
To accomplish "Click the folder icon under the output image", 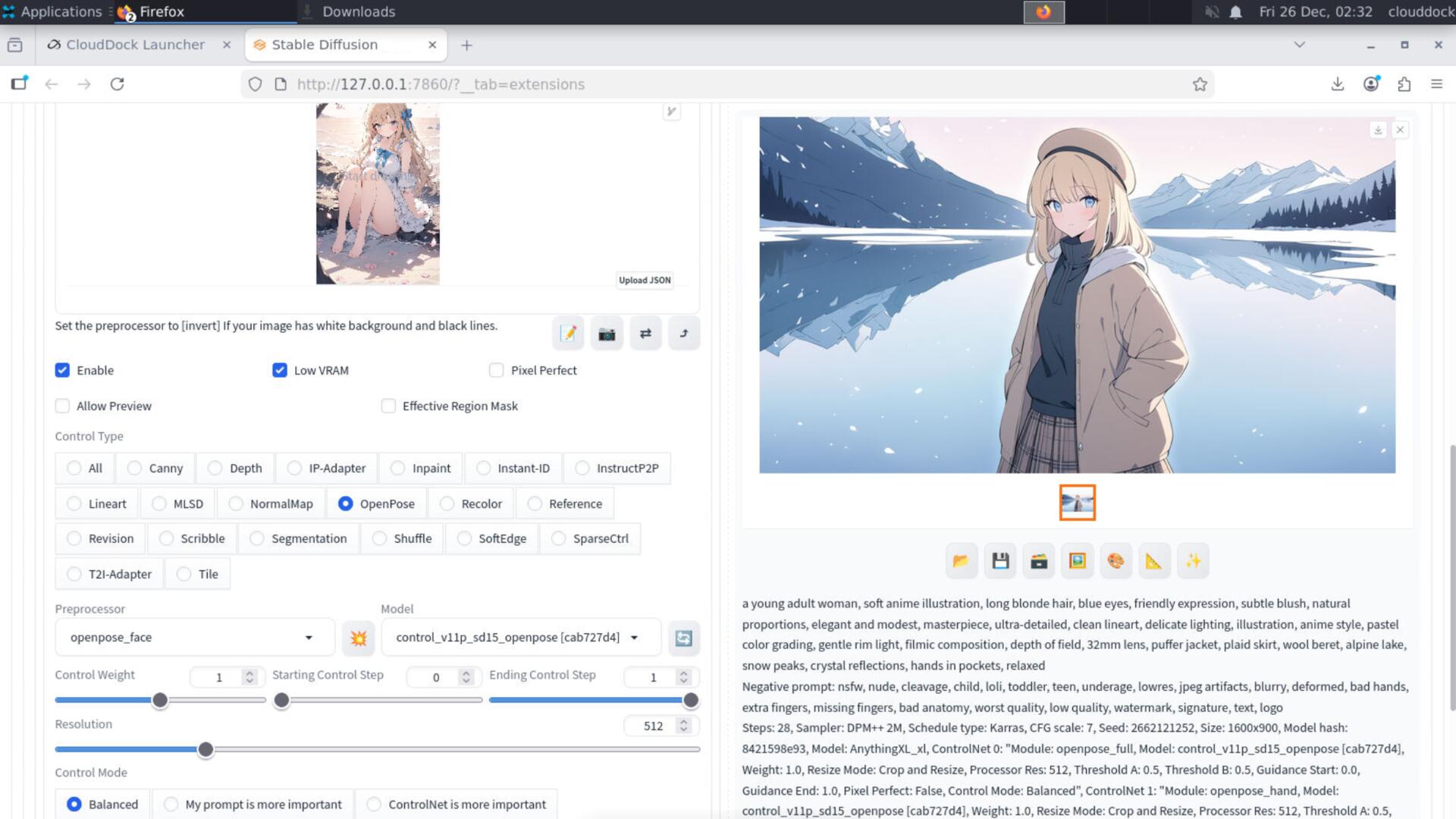I will pyautogui.click(x=961, y=561).
